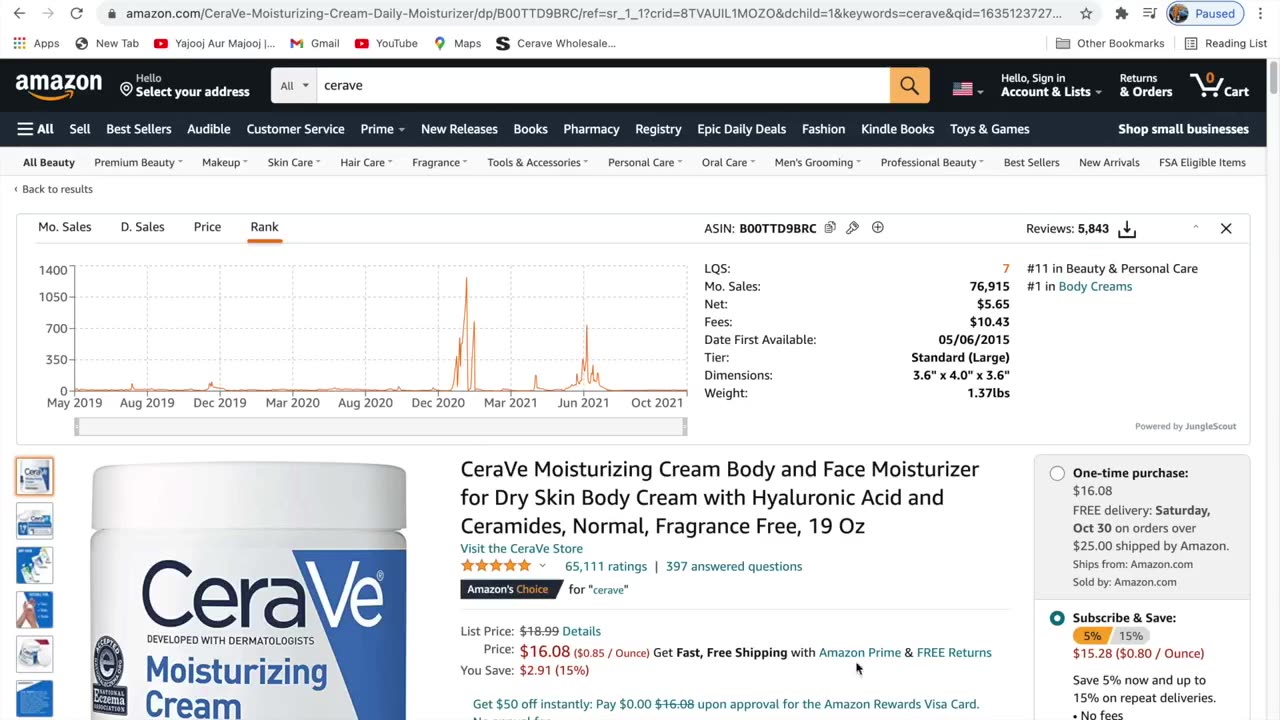Click into the cerave search field
Viewport: 1280px width, 720px height.
603,85
